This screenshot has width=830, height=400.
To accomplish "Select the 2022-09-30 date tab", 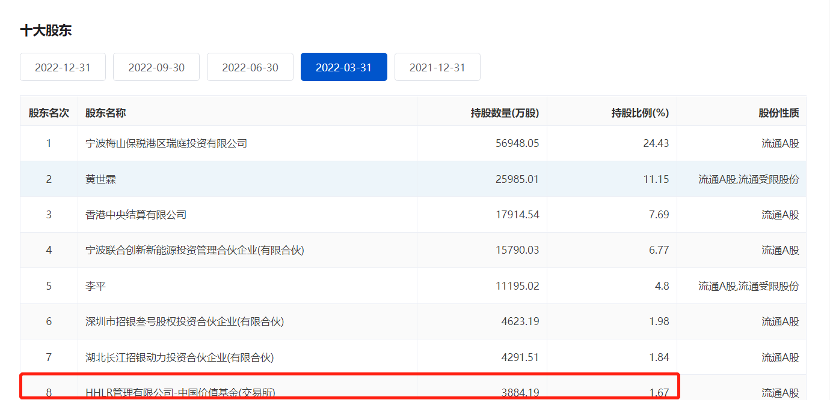I will [x=156, y=67].
